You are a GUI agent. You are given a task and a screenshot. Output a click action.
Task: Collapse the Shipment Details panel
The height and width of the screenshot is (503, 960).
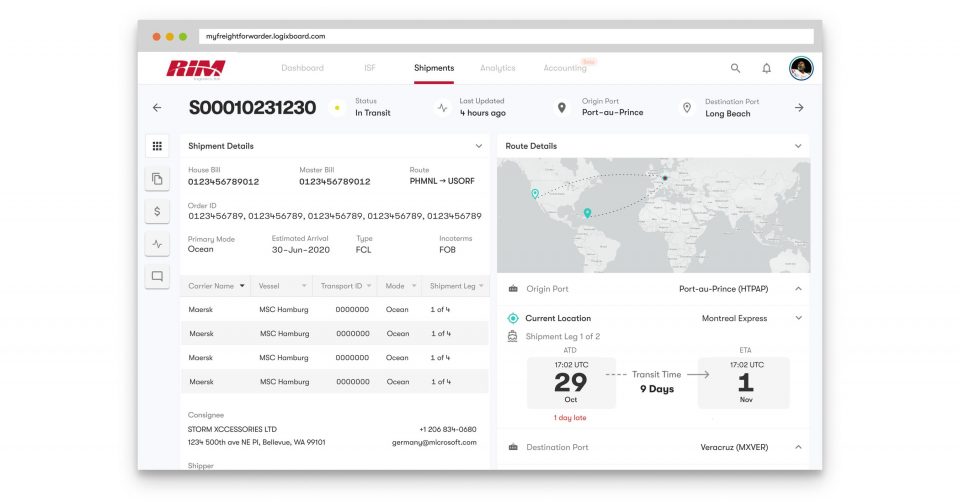pyautogui.click(x=478, y=146)
